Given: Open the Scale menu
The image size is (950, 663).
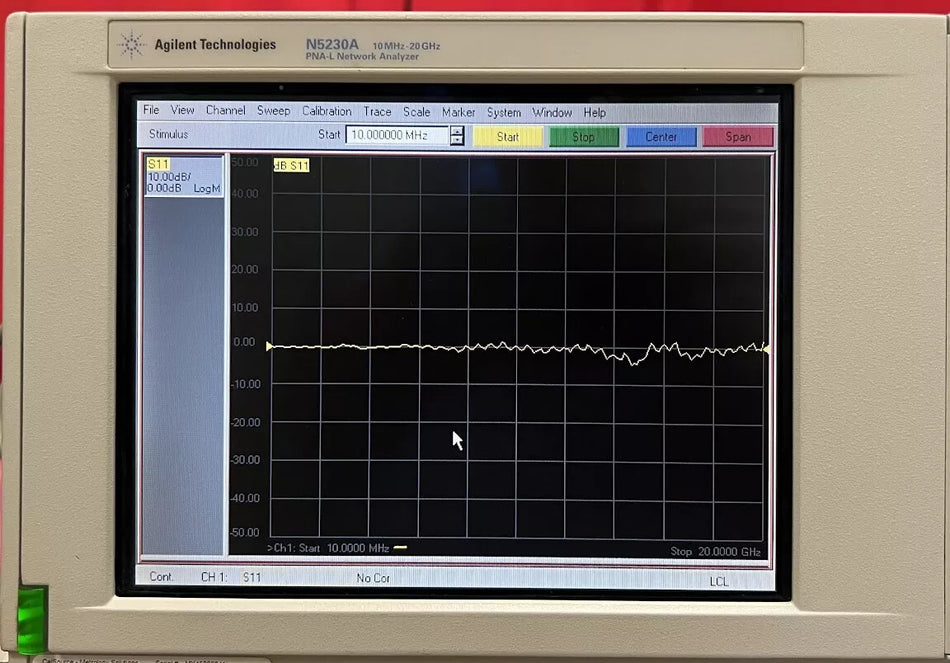Looking at the screenshot, I should 417,111.
